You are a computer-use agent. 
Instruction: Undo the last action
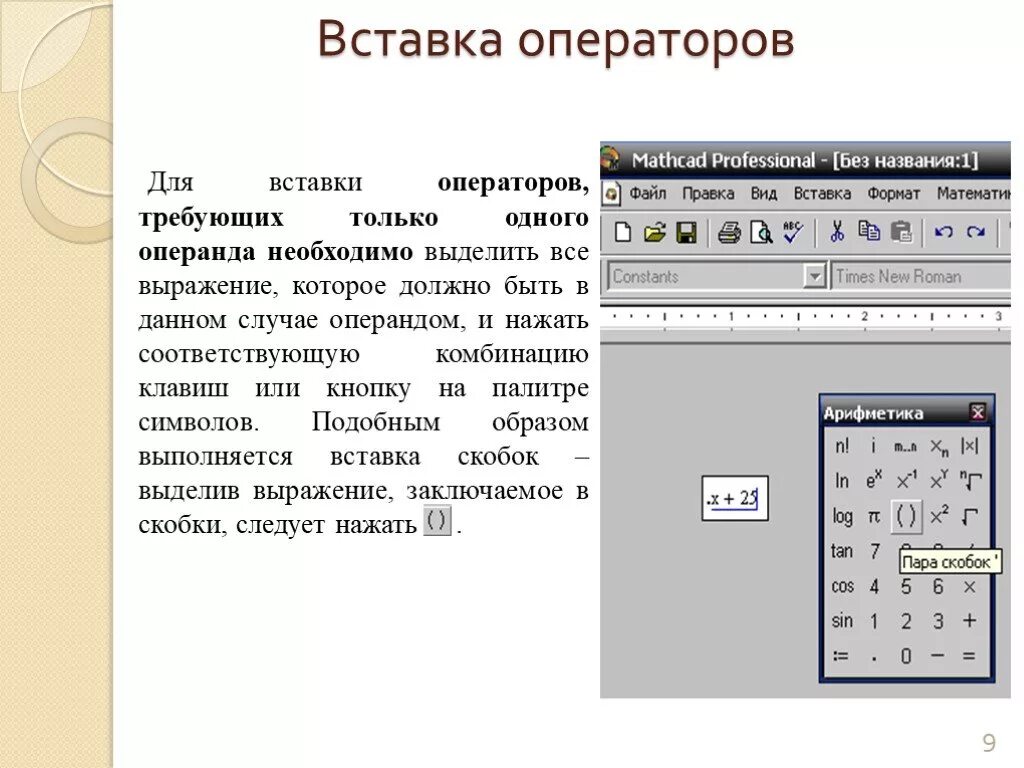tap(942, 232)
